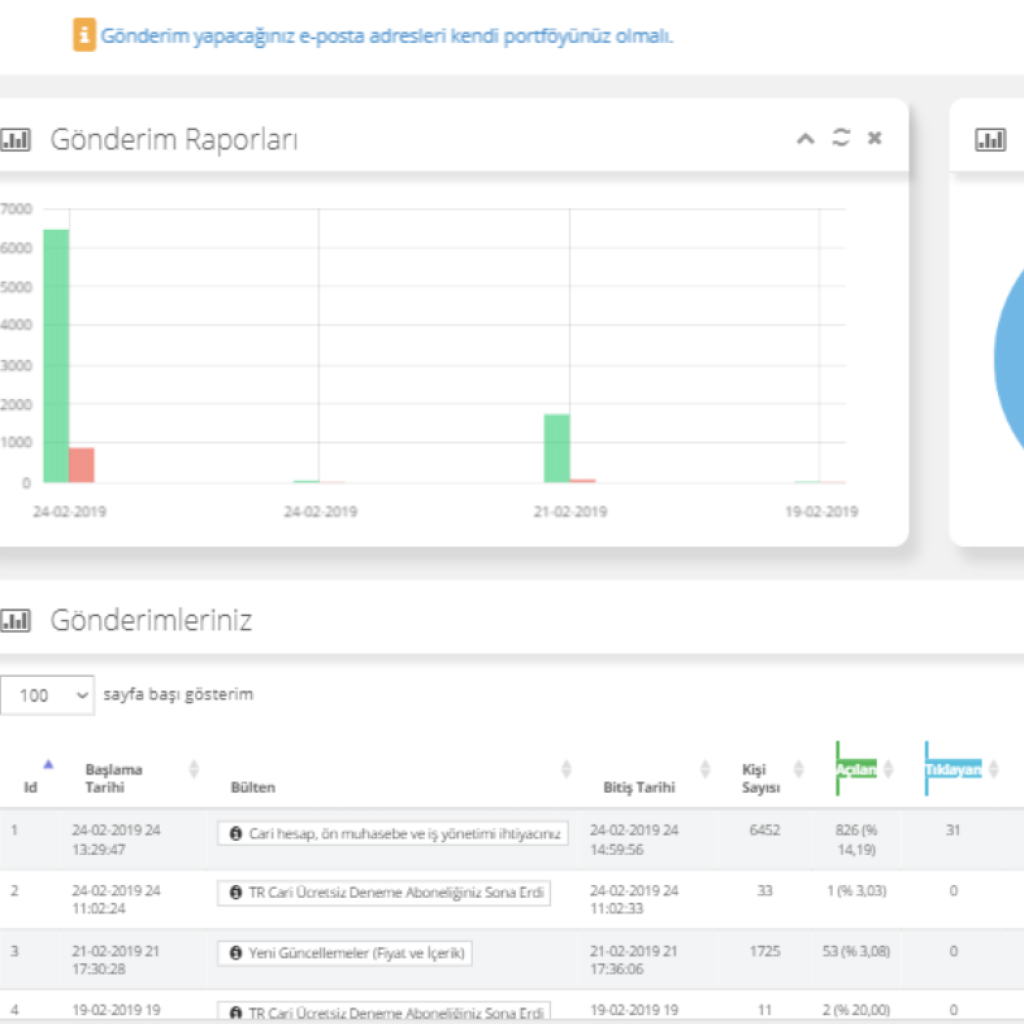The image size is (1024, 1024).
Task: Select the Kişi Sayısı value 33
Action: click(x=765, y=891)
